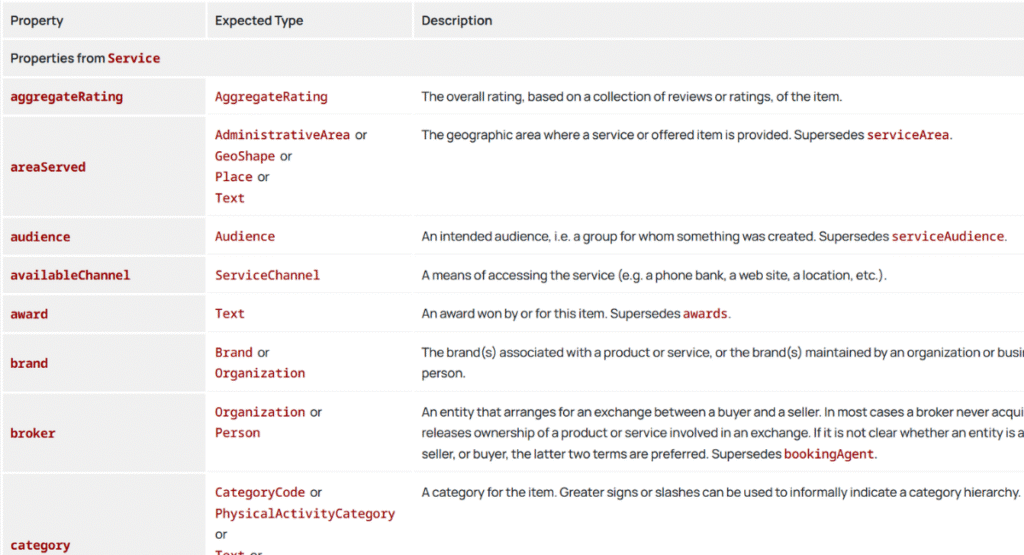
Task: Open the AggregateRating type link
Action: click(271, 97)
